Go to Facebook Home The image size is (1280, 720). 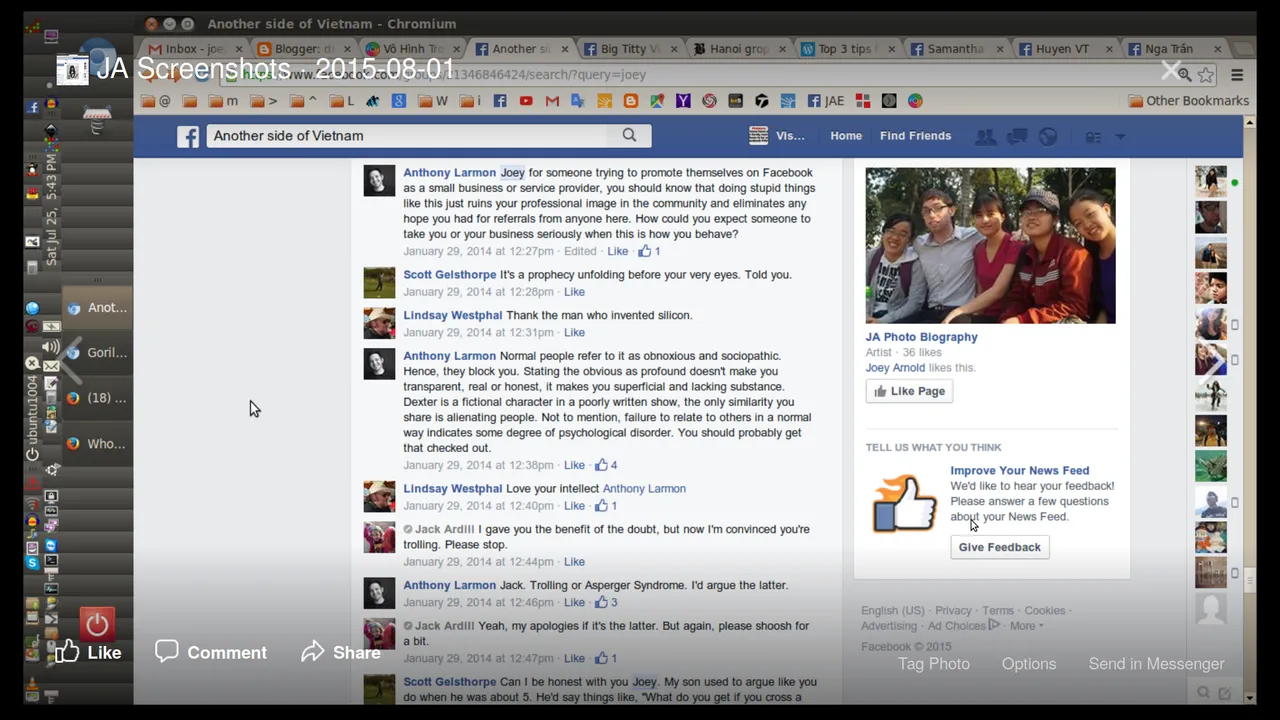[x=845, y=136]
